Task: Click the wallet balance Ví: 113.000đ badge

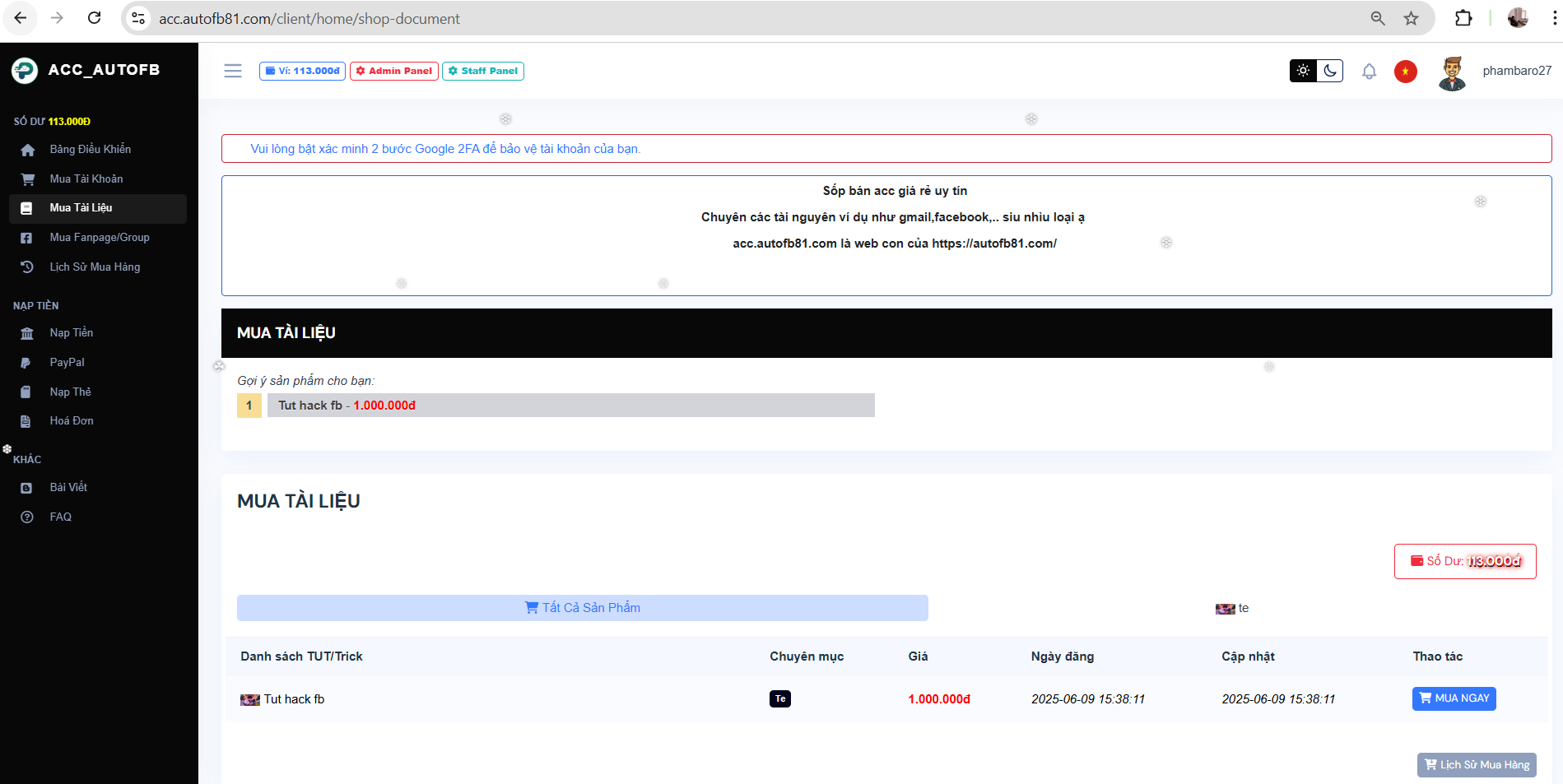Action: pos(302,71)
